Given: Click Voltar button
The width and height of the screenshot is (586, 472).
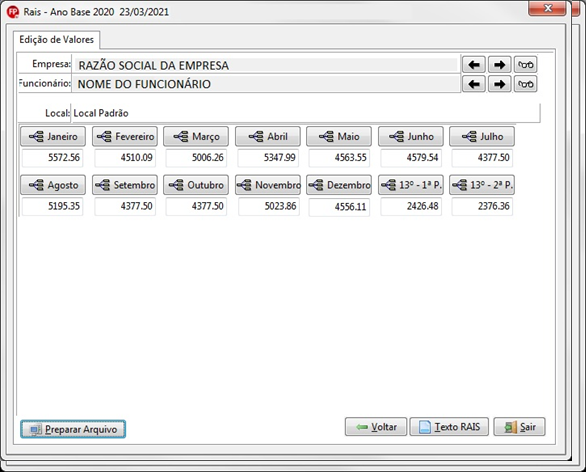Looking at the screenshot, I should [x=376, y=427].
